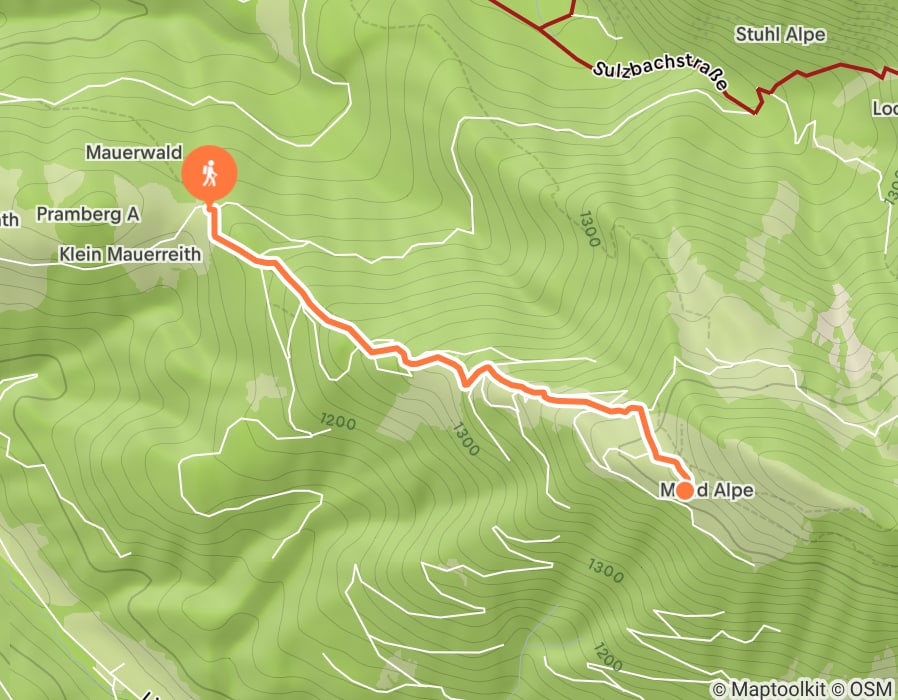This screenshot has height=700, width=898.
Task: Click the Stuhl Alpe label
Action: [780, 34]
